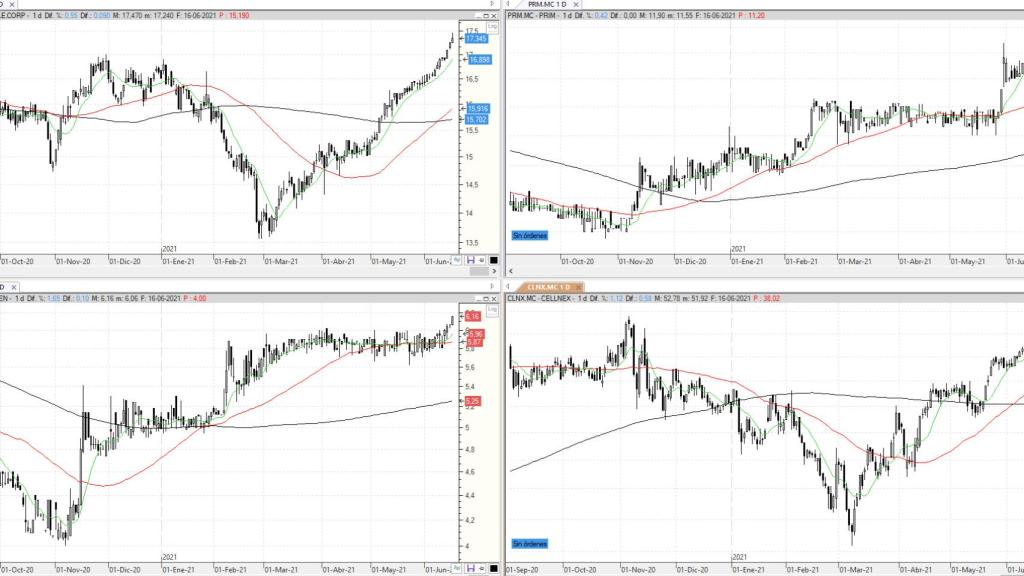Click the auto-adjust icon on bottom-left chart axis
Image resolution: width=1024 pixels, height=576 pixels.
457,567
